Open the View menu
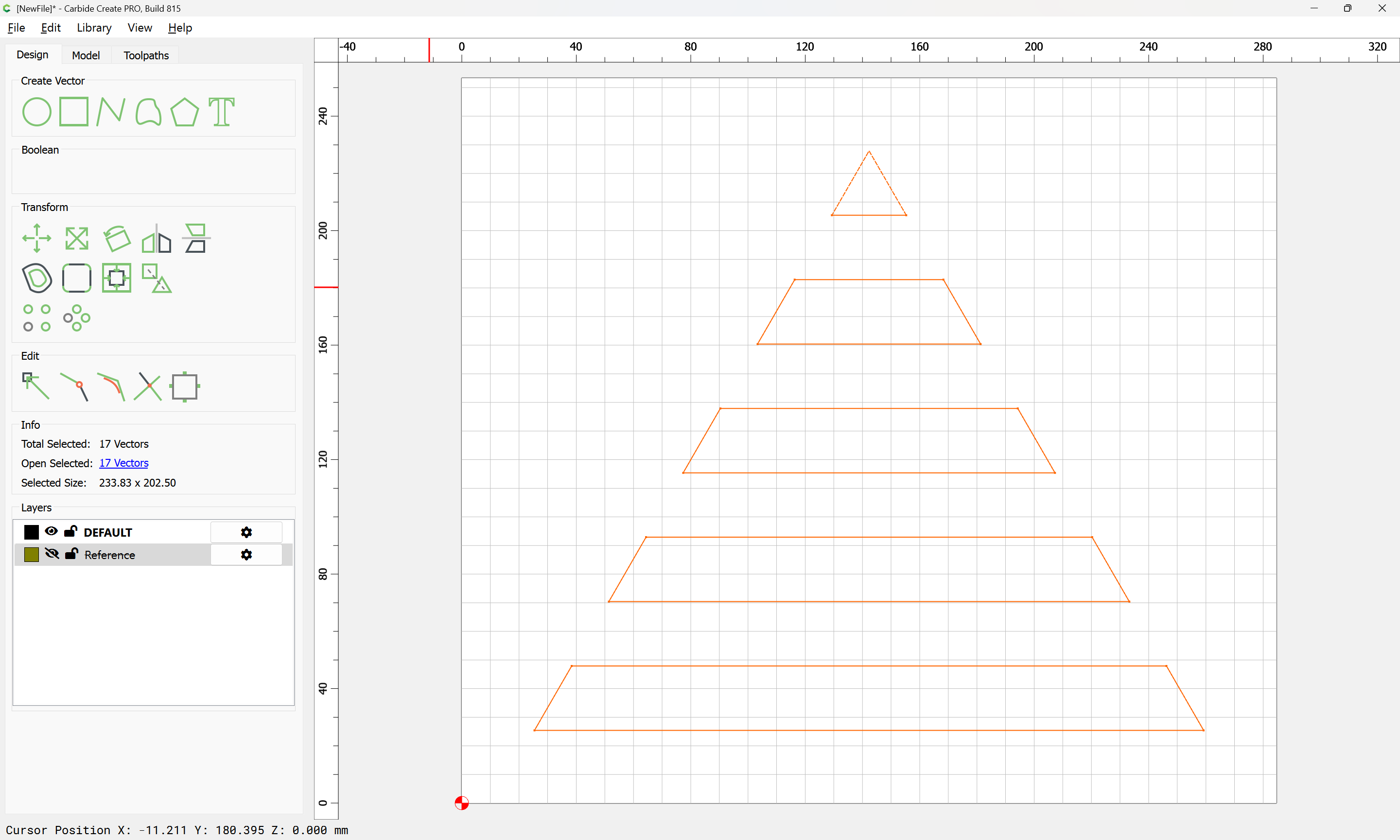 140,28
